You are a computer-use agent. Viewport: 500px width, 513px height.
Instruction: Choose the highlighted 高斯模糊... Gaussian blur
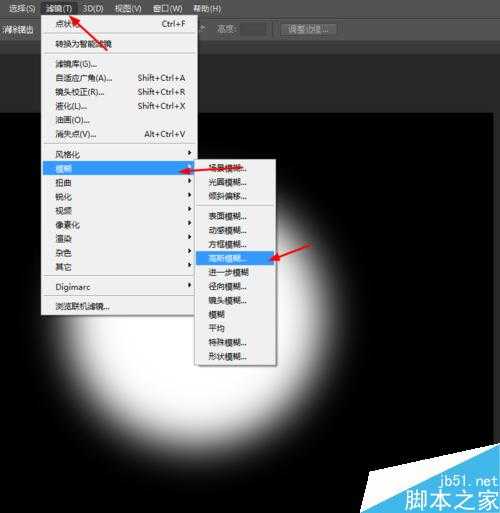(x=235, y=258)
